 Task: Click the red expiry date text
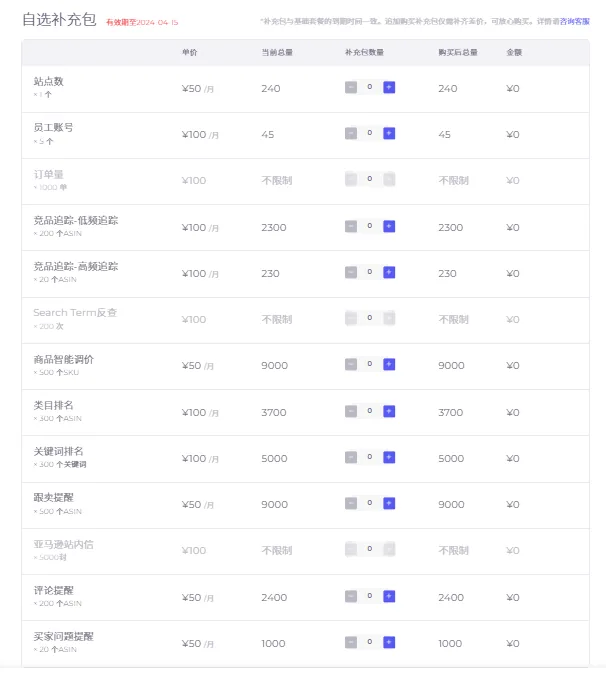(142, 22)
